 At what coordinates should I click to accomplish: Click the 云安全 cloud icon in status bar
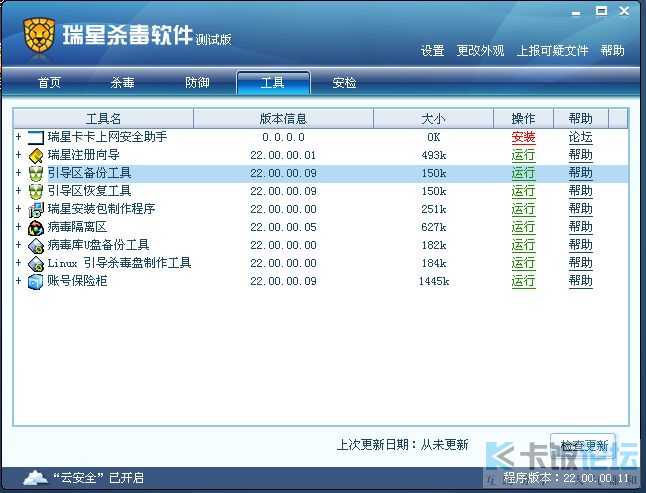tap(35, 478)
